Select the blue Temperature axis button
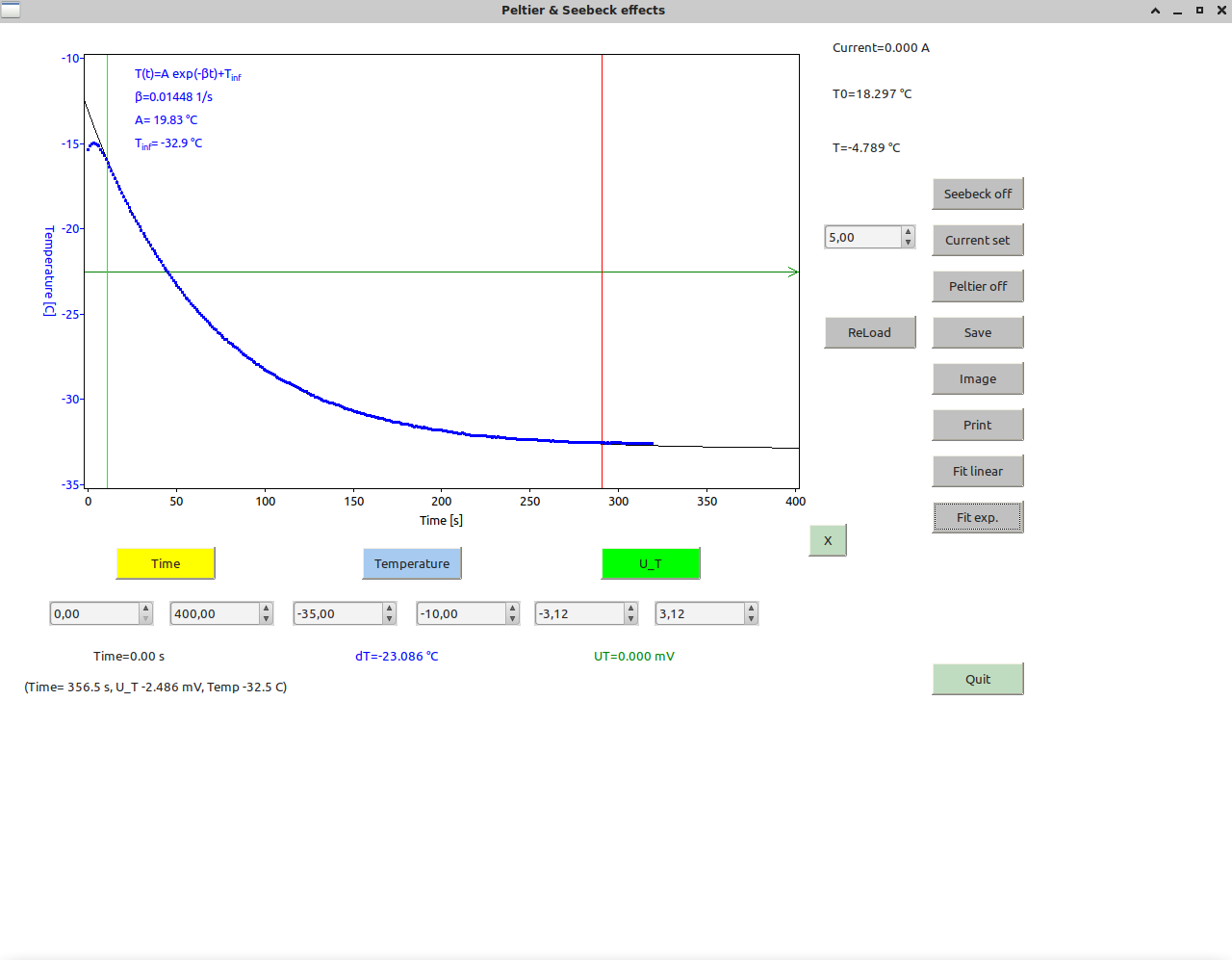1232x960 pixels. [412, 563]
